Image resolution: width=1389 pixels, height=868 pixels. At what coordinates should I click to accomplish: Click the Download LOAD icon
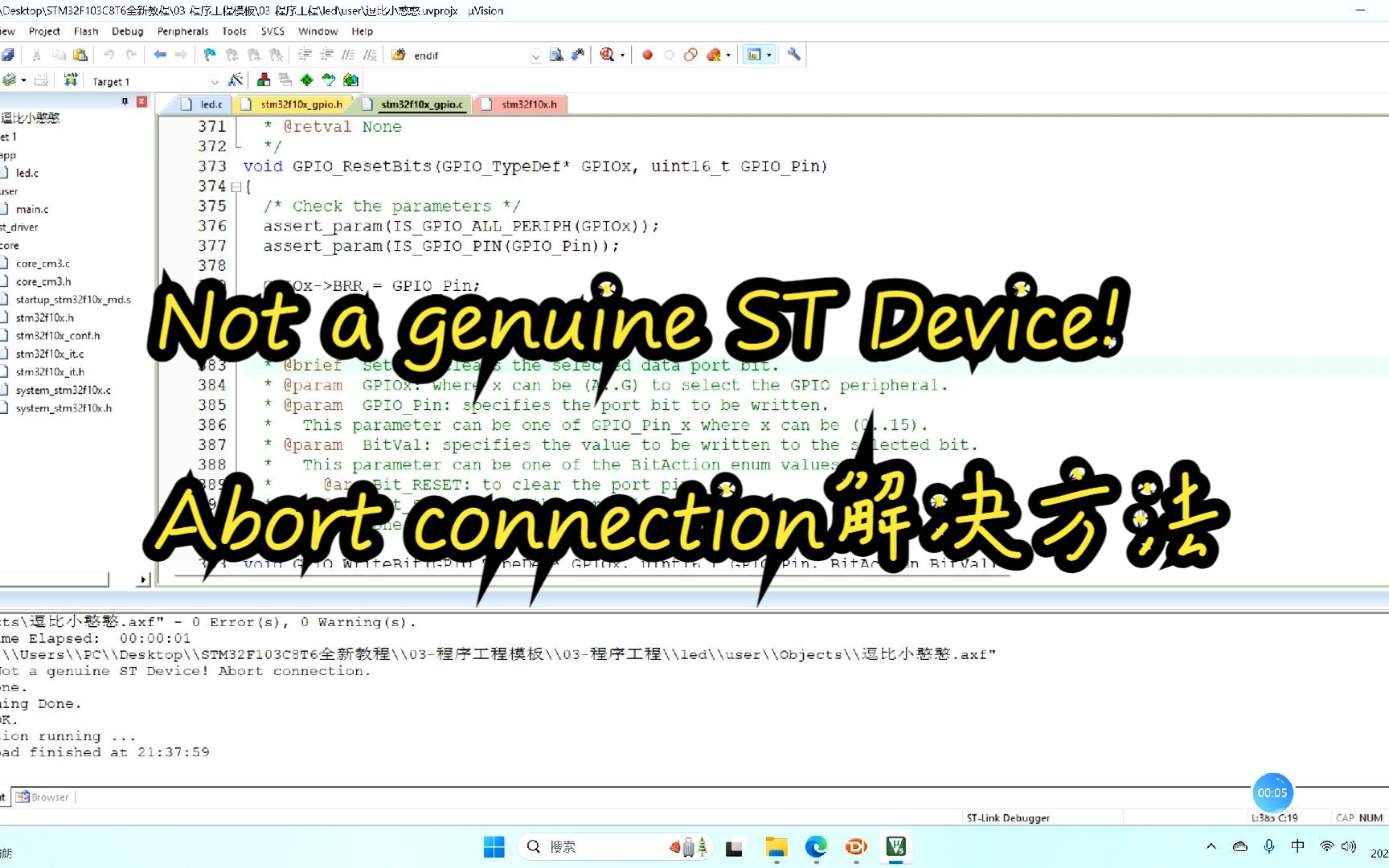point(71,80)
